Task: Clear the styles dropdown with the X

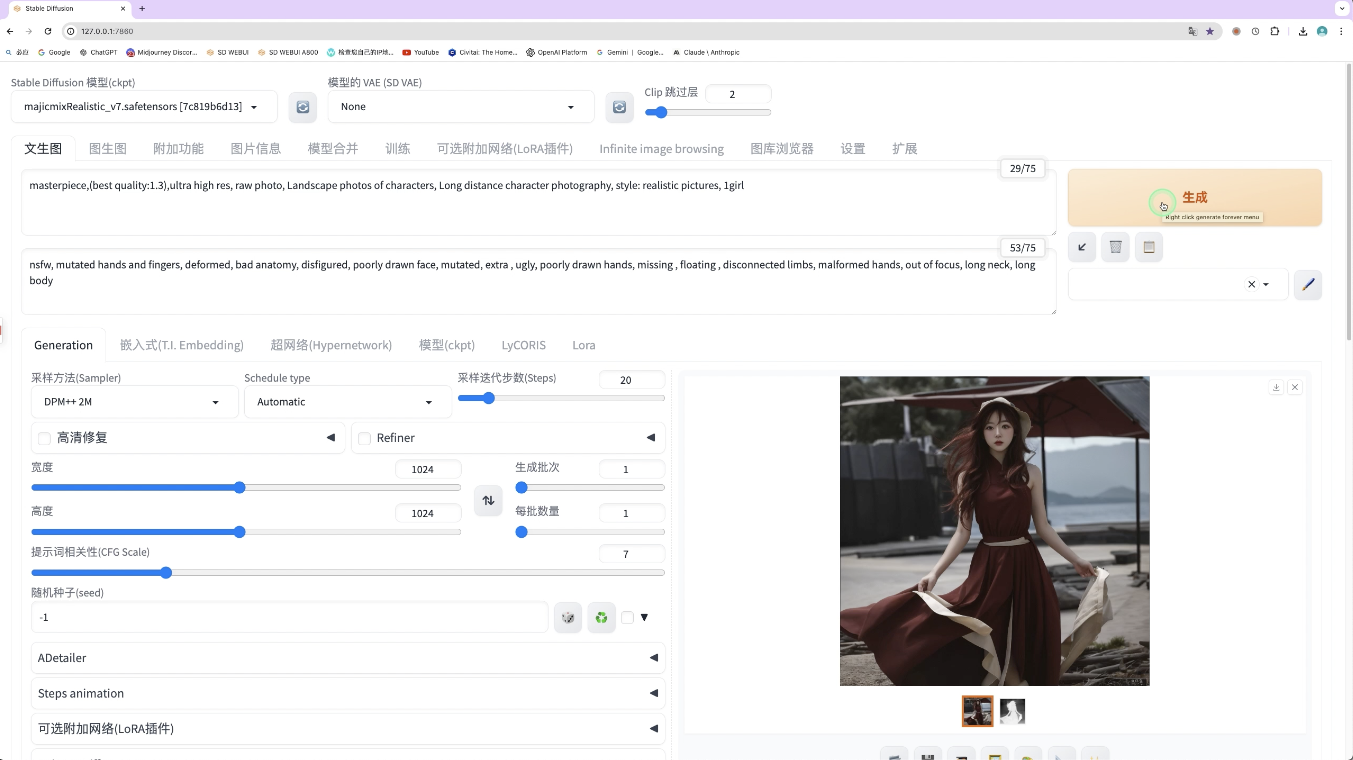Action: pos(1251,285)
